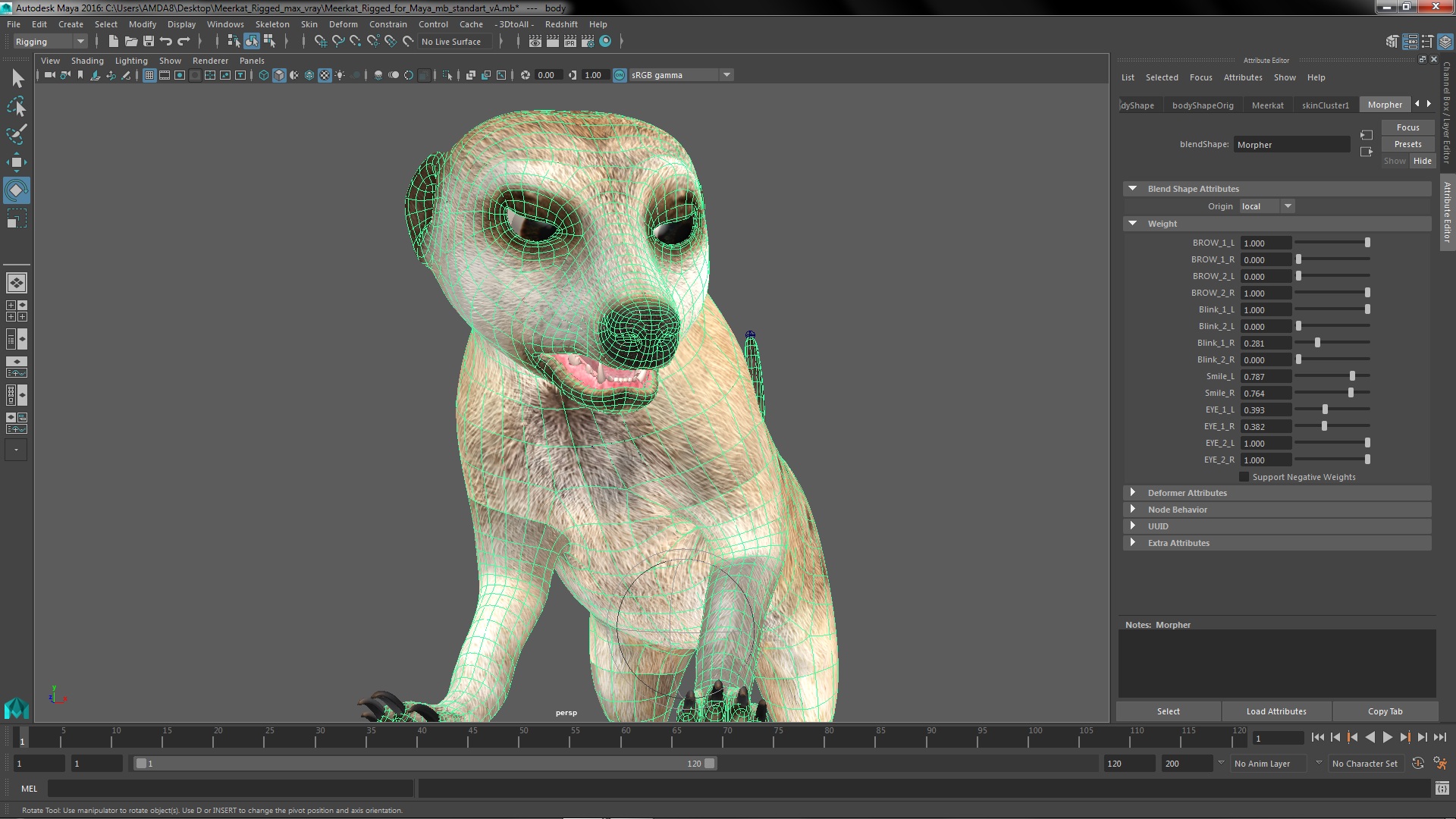Toggle viewport grid display
Viewport: 1456px width, 819px height.
tap(149, 75)
